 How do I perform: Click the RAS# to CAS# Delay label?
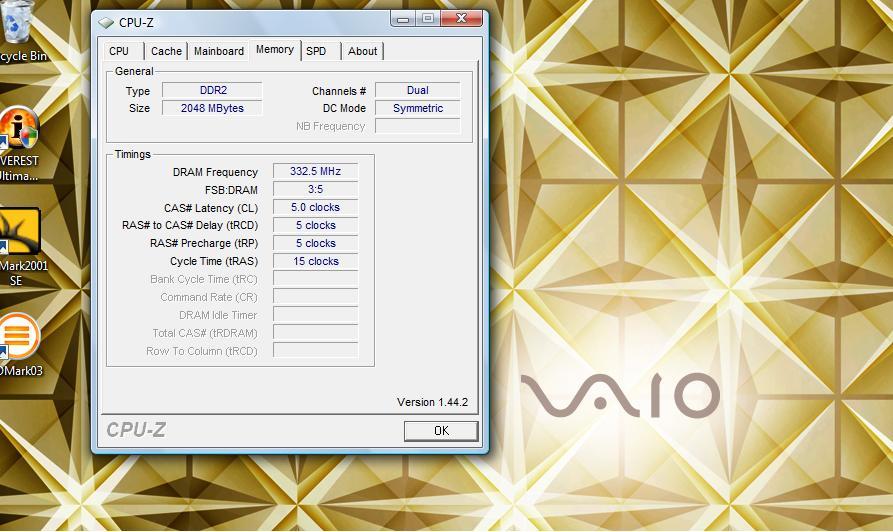point(190,226)
